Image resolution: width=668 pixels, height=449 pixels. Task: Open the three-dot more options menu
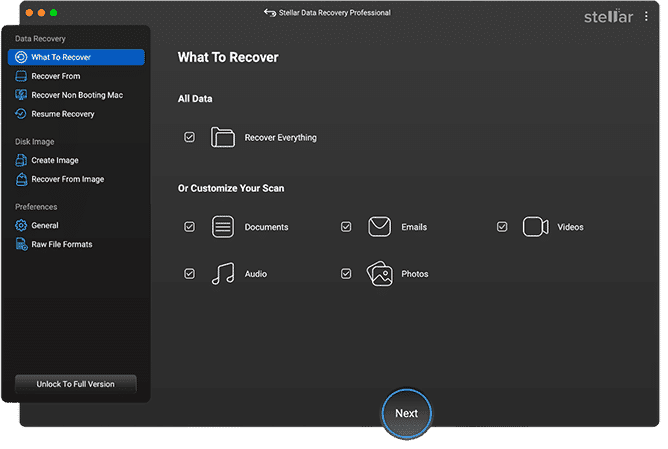click(646, 17)
